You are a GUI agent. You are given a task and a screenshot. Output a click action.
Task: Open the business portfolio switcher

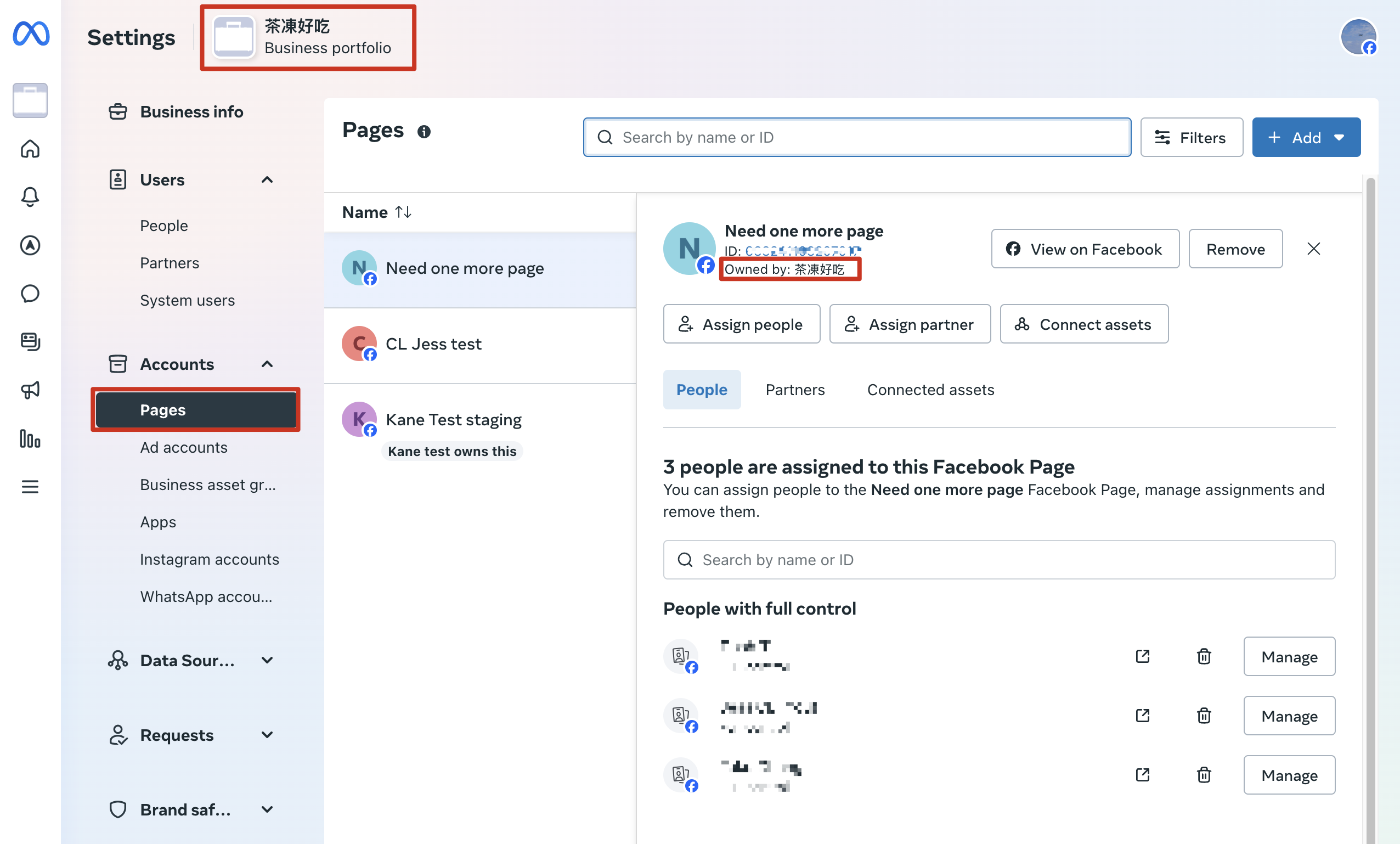[307, 37]
